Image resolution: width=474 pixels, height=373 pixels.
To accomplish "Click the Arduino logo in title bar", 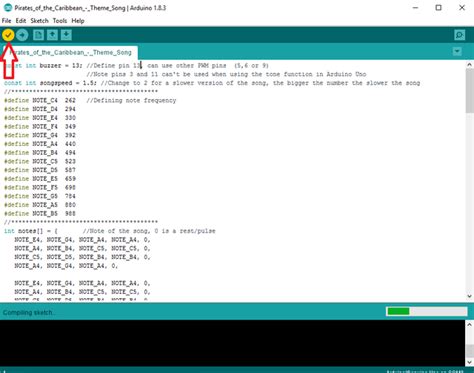I will pos(7,7).
